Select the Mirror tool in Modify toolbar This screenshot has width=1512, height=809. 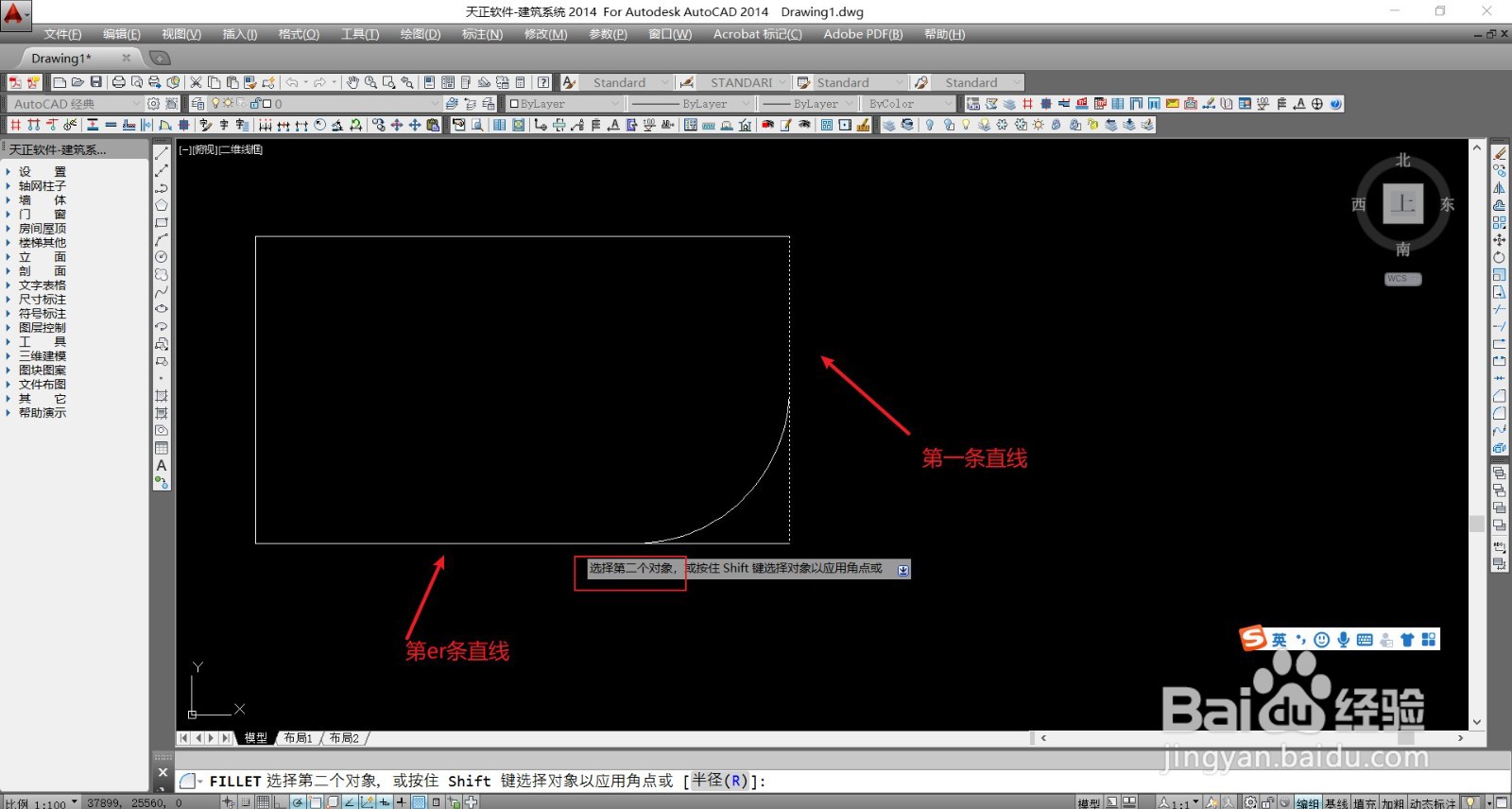[x=1500, y=188]
